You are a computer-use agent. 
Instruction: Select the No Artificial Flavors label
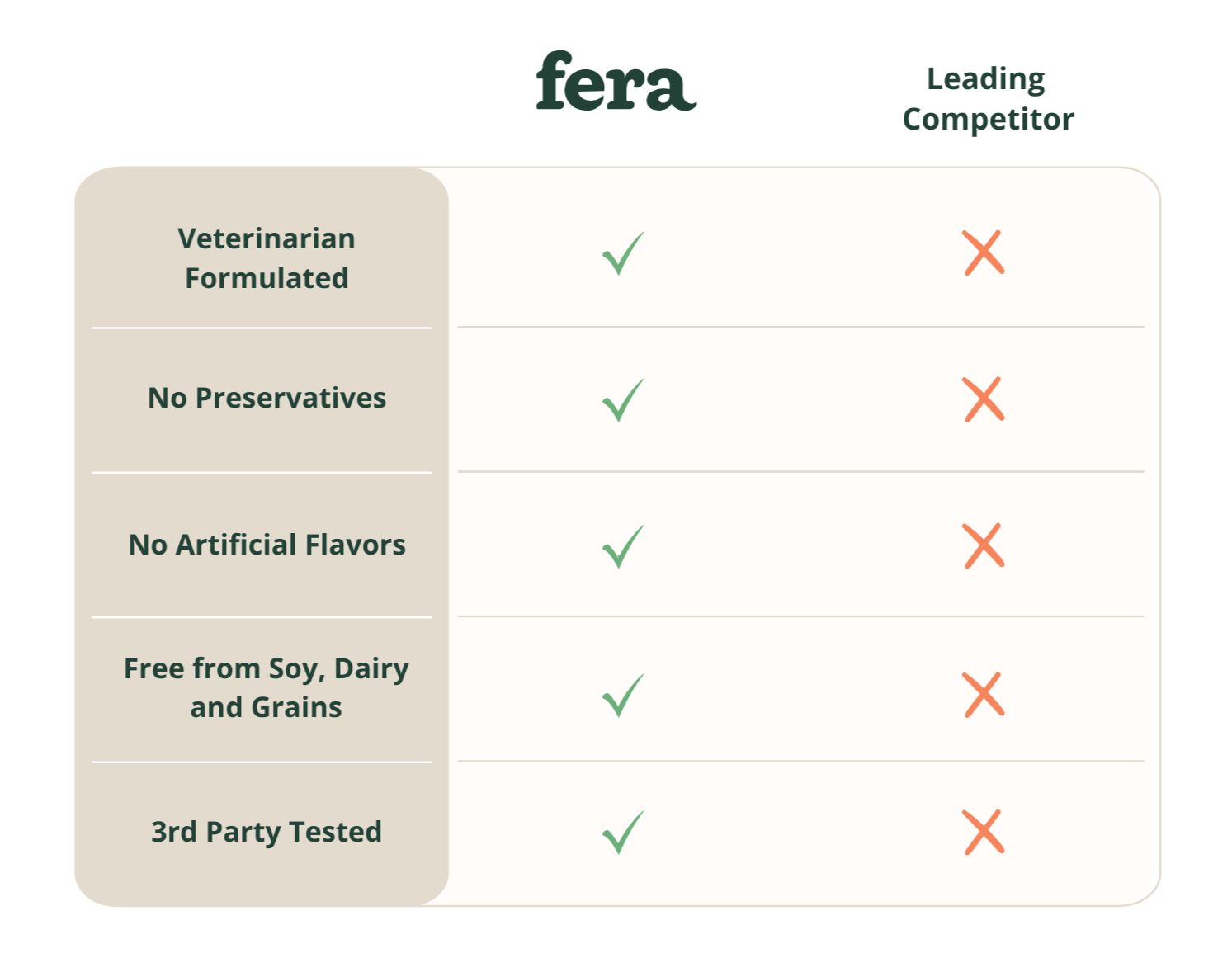pos(267,545)
